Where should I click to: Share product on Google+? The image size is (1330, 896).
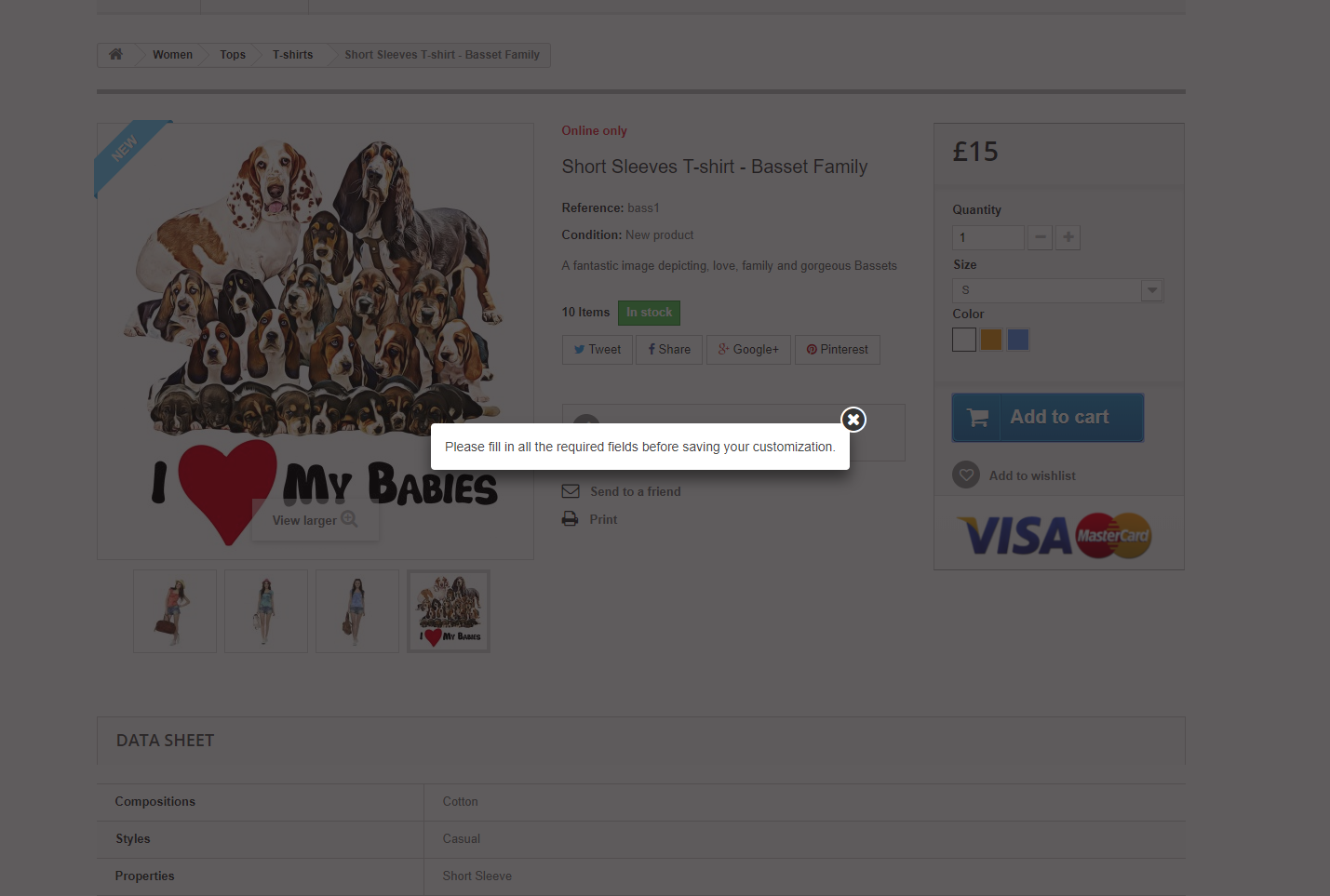tap(748, 350)
